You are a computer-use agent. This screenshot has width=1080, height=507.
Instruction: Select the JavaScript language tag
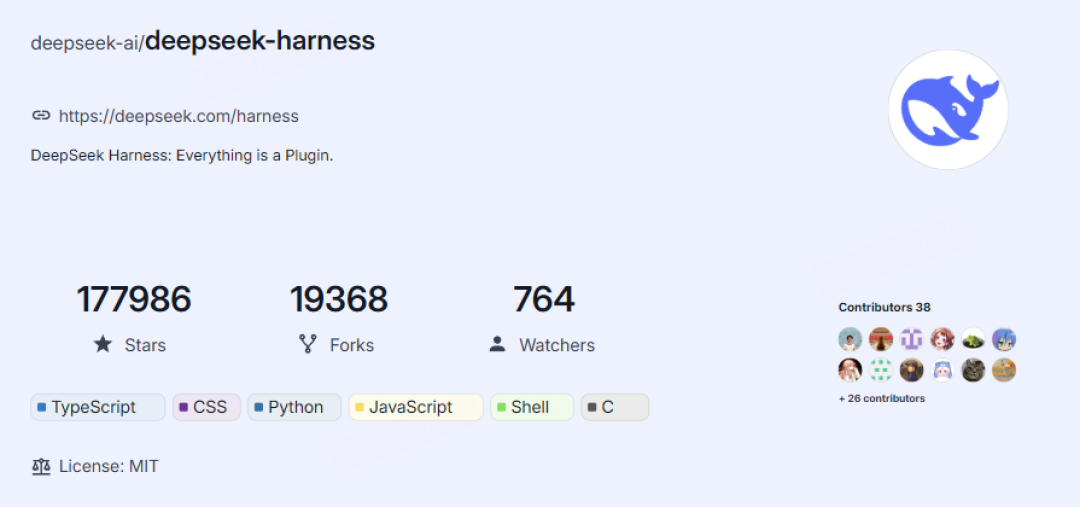(x=416, y=407)
